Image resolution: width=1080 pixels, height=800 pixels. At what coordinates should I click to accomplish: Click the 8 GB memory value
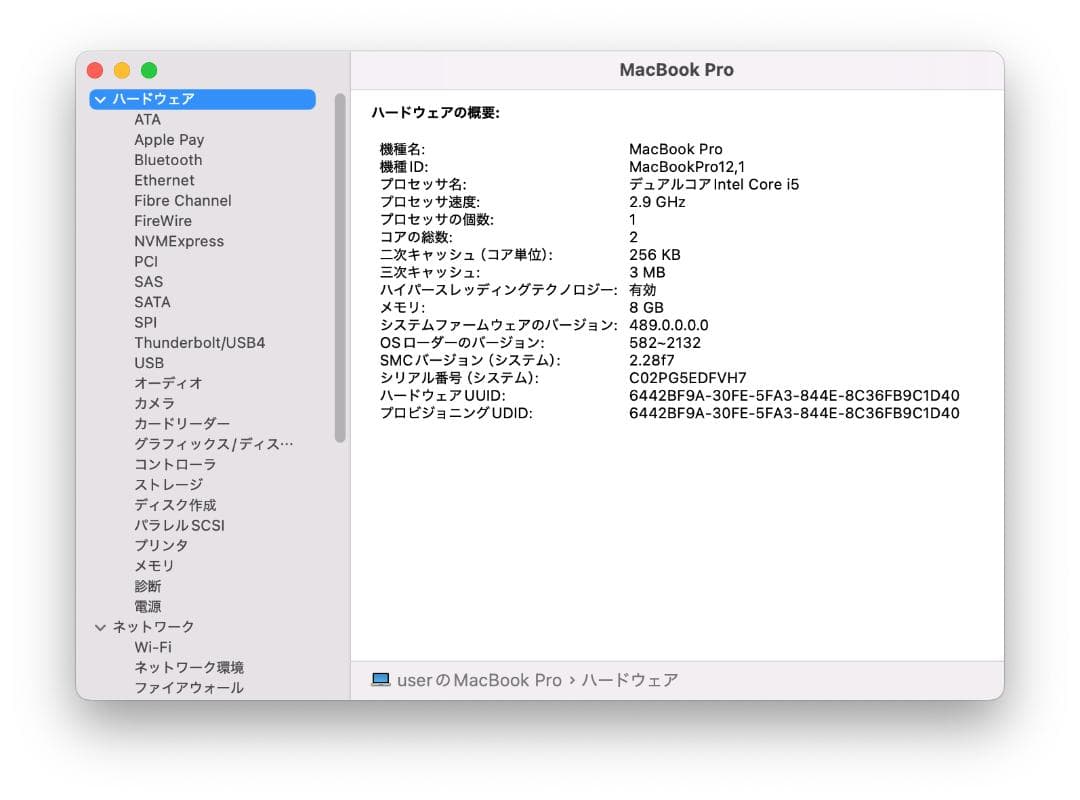646,308
